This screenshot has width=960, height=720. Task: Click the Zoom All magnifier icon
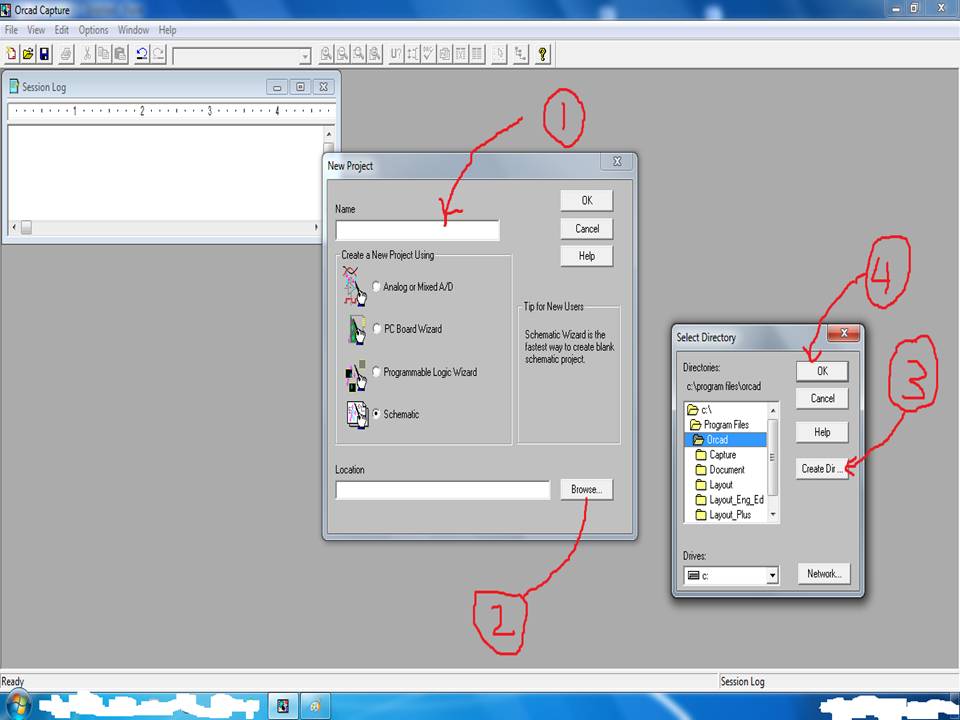[x=376, y=54]
